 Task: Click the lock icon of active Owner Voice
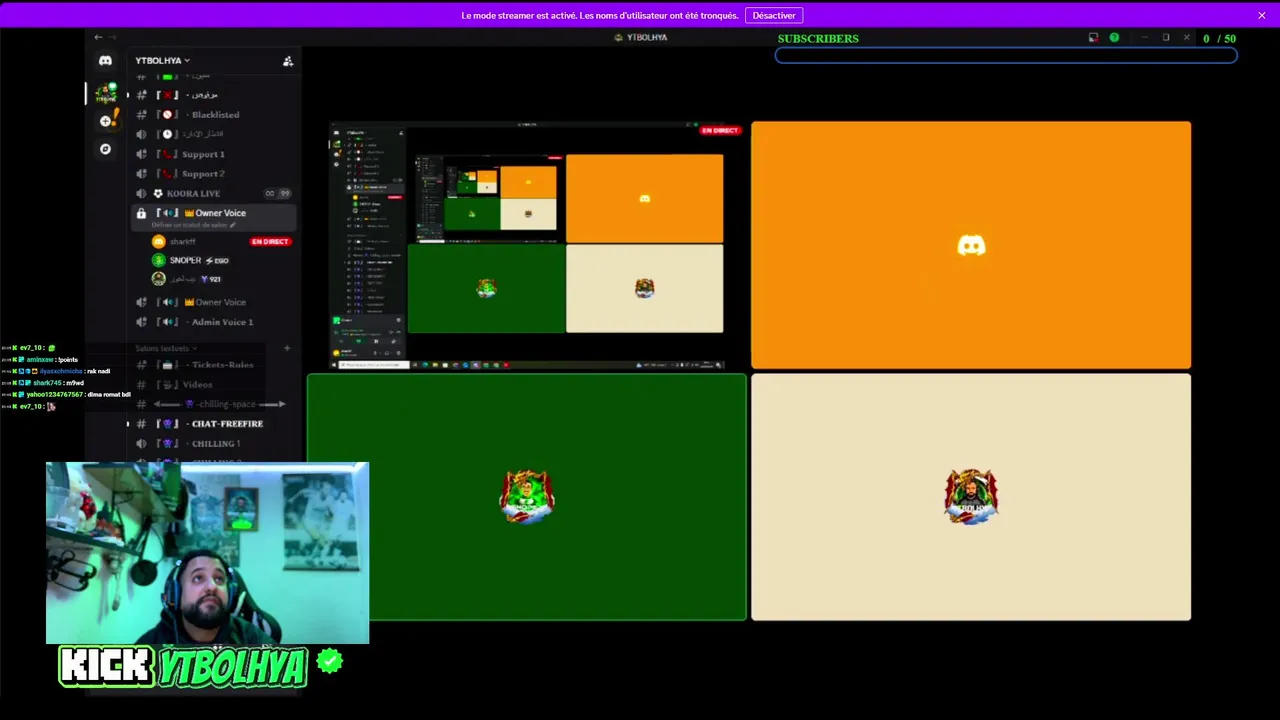(141, 213)
